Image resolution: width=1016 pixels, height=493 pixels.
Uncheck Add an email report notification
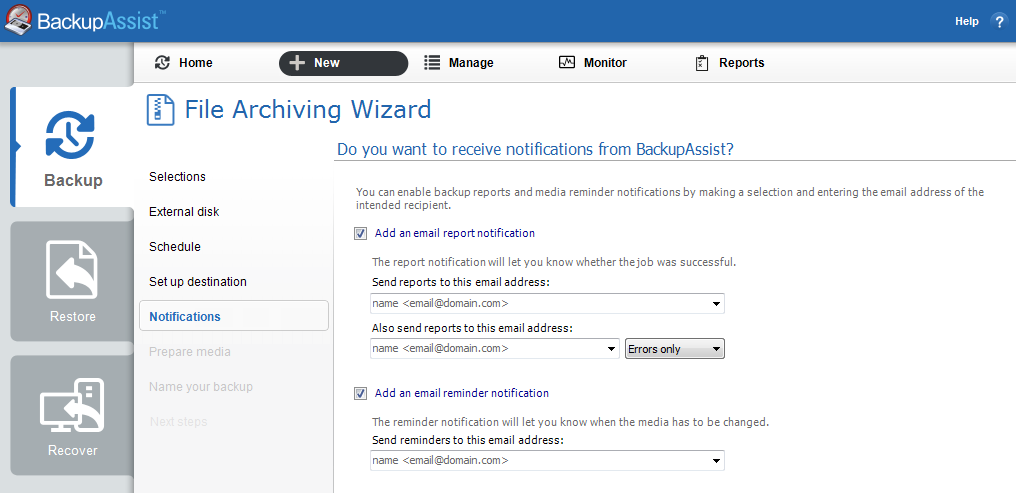tap(361, 234)
